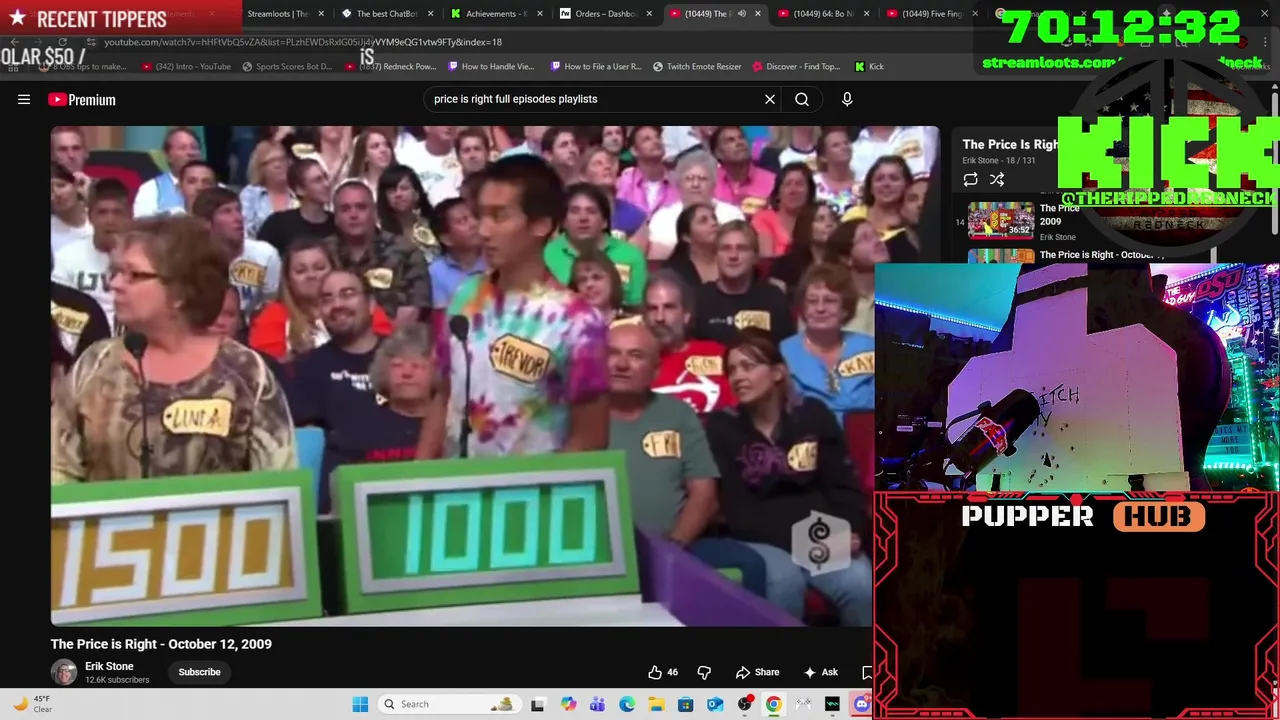The height and width of the screenshot is (720, 1280).
Task: Open Discord from the taskbar
Action: [861, 704]
